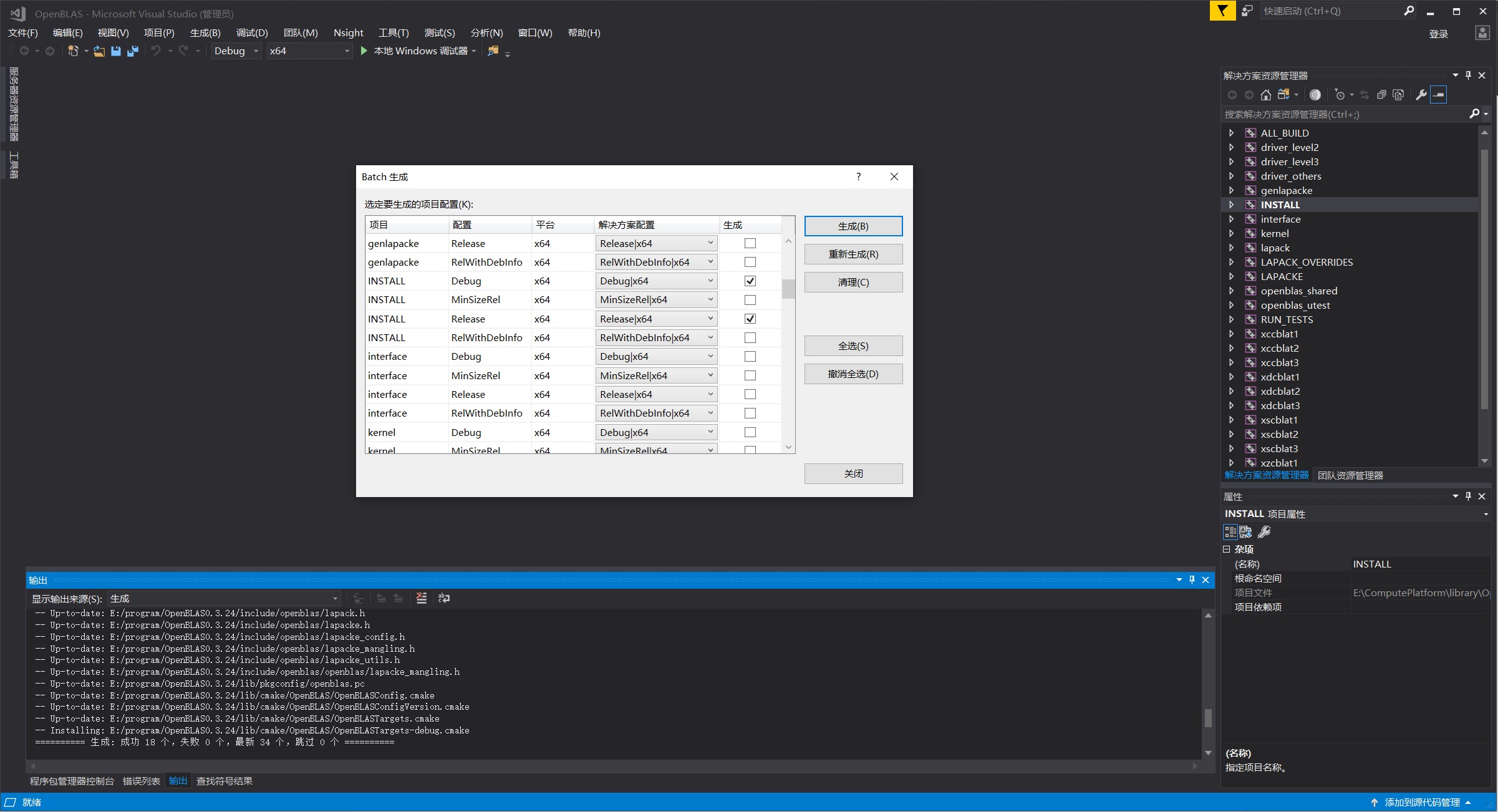Toggle word wrap icon in Output panel
Screen dimensions: 1498x812
click(444, 598)
